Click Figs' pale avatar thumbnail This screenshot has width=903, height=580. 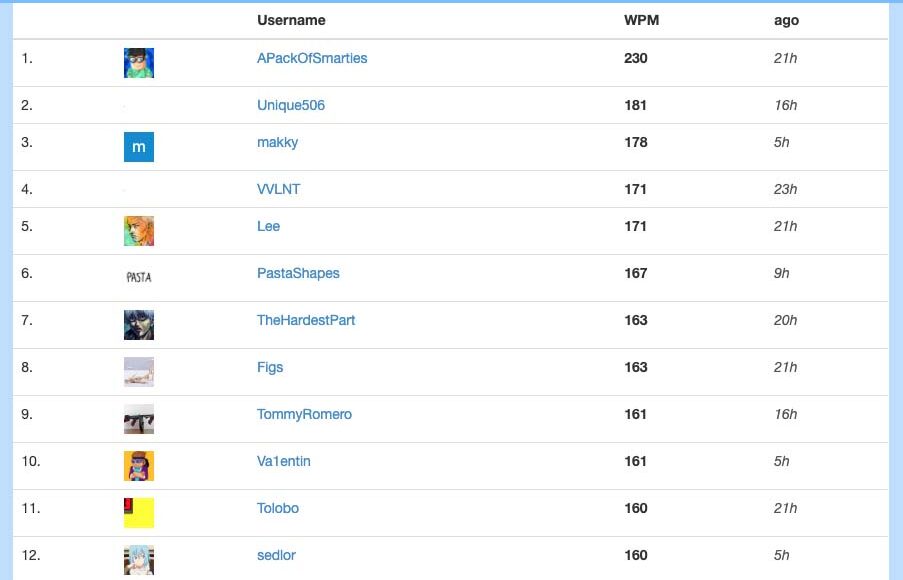pyautogui.click(x=139, y=372)
